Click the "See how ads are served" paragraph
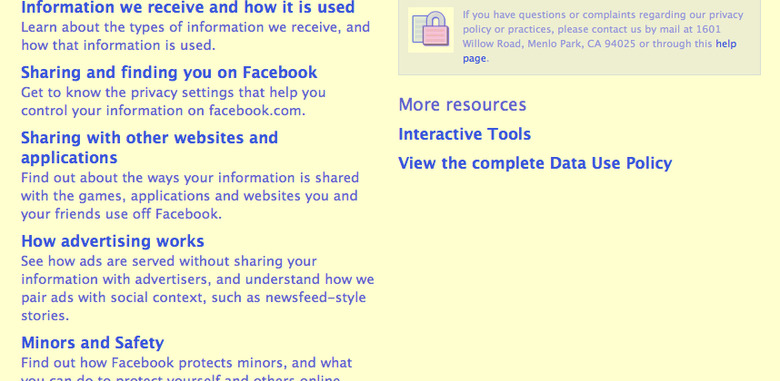The width and height of the screenshot is (780, 381). [x=197, y=288]
